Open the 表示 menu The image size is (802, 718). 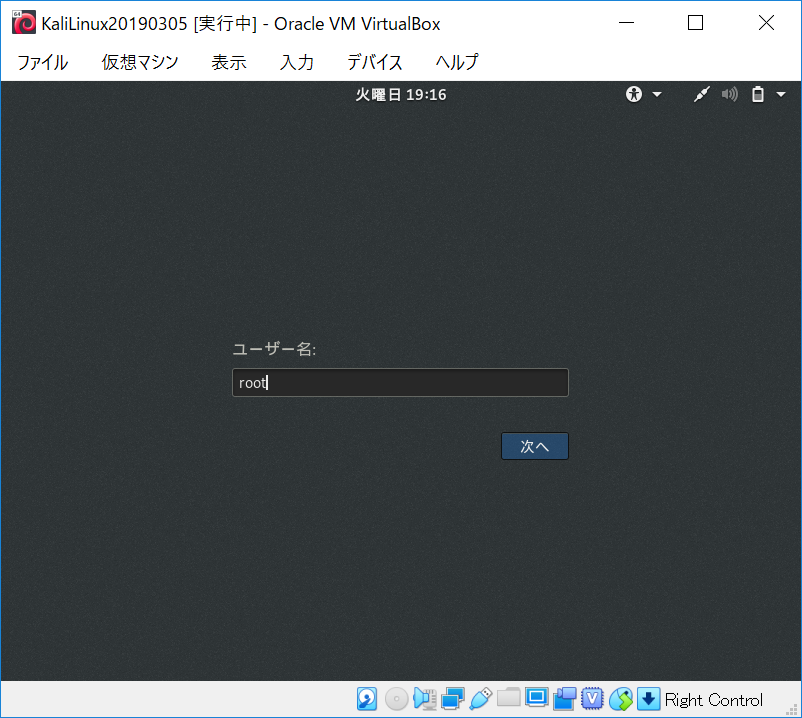coord(229,62)
